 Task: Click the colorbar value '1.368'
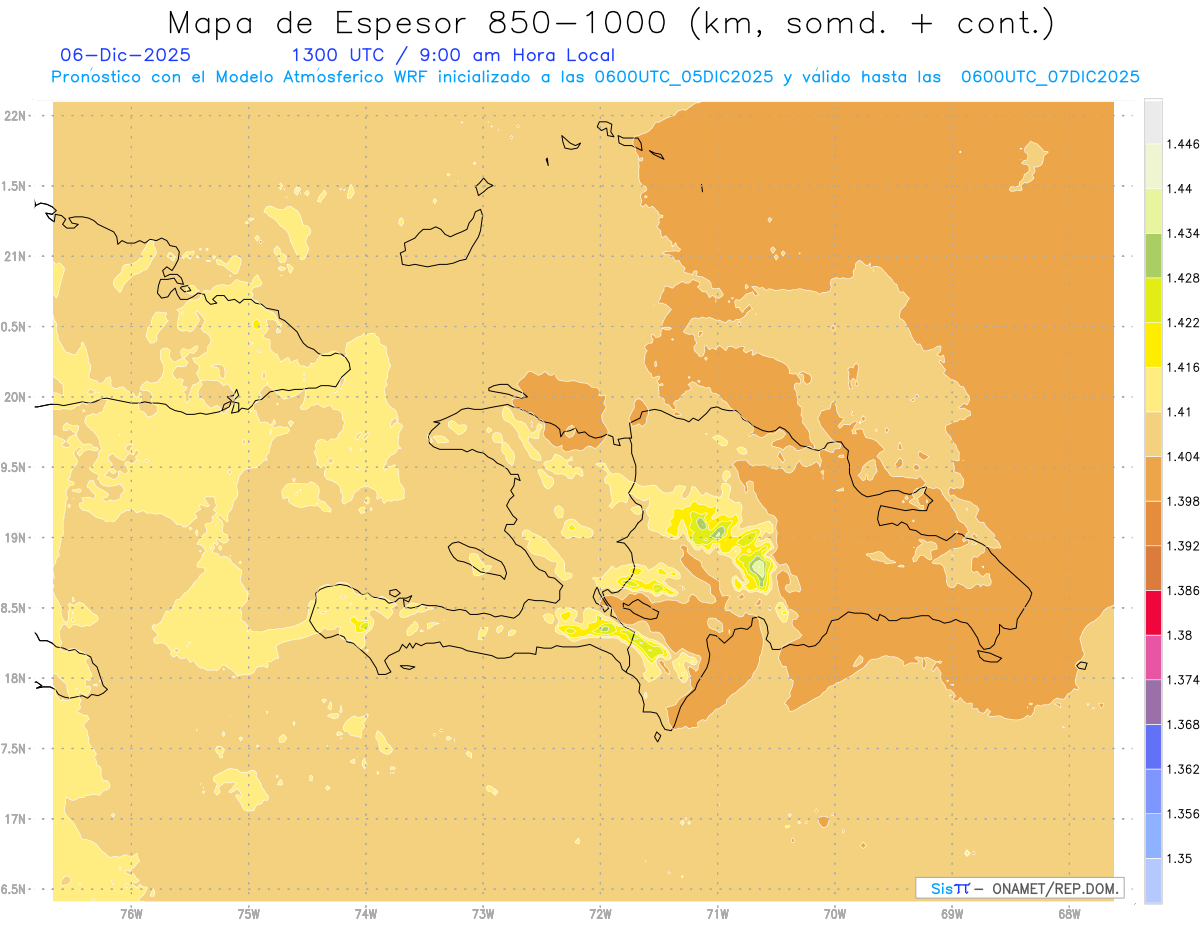[1183, 724]
